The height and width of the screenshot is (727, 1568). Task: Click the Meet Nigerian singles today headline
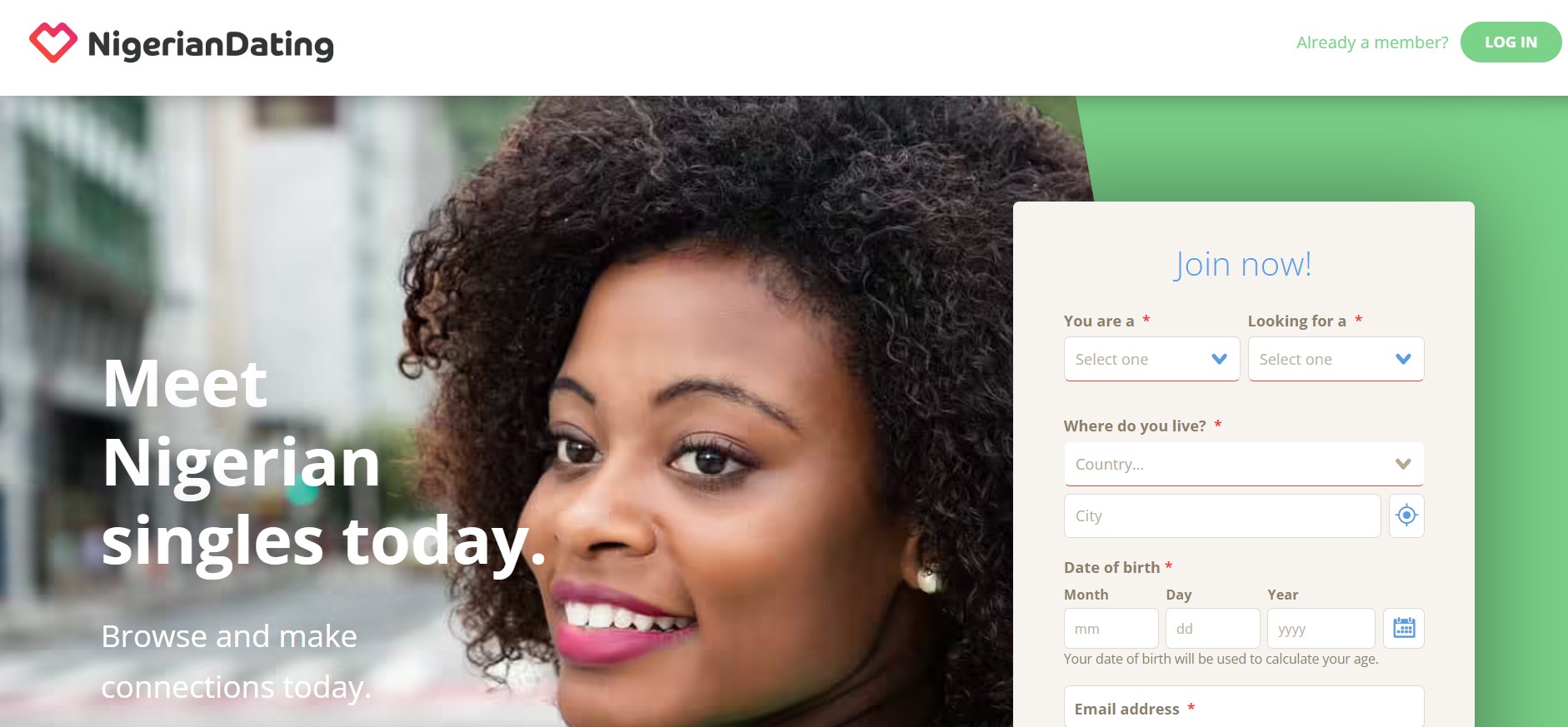tap(323, 463)
